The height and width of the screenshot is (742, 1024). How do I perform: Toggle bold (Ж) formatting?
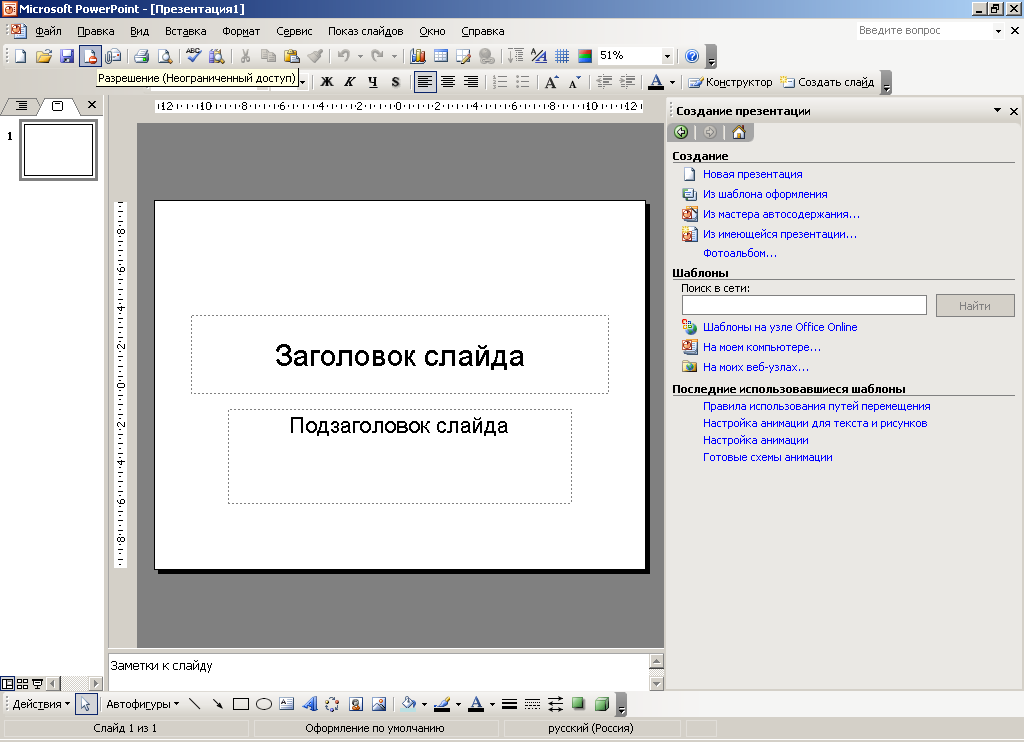tap(326, 82)
